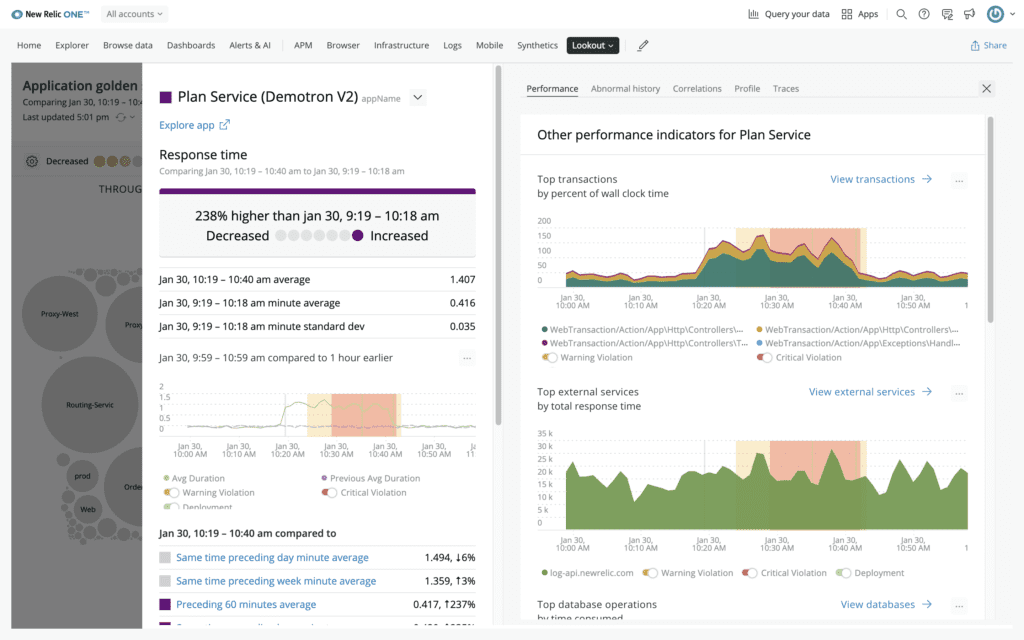This screenshot has height=640, width=1024.
Task: Open the Lookout dropdown menu
Action: click(593, 45)
